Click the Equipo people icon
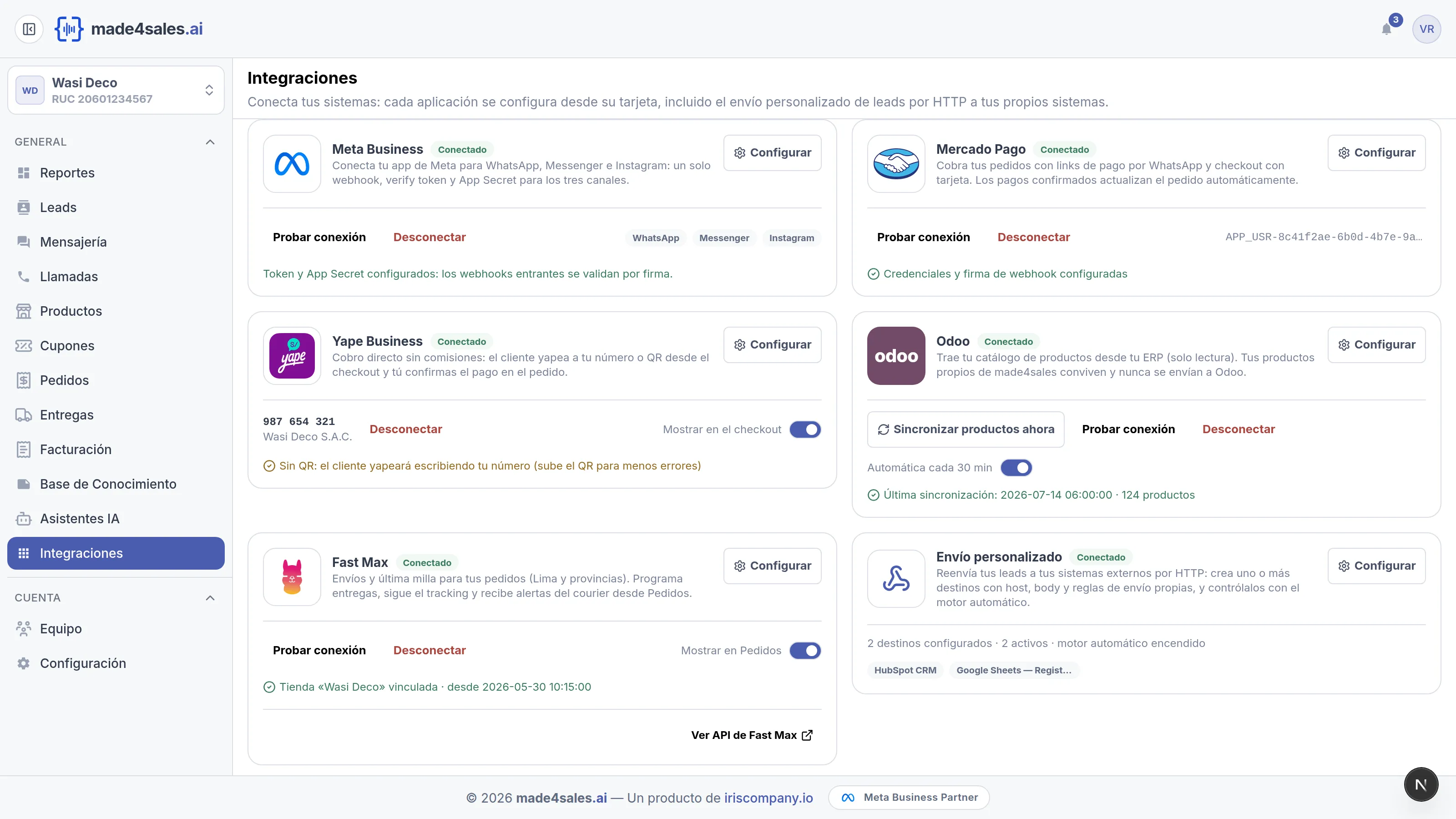Image resolution: width=1456 pixels, height=819 pixels. (23, 628)
